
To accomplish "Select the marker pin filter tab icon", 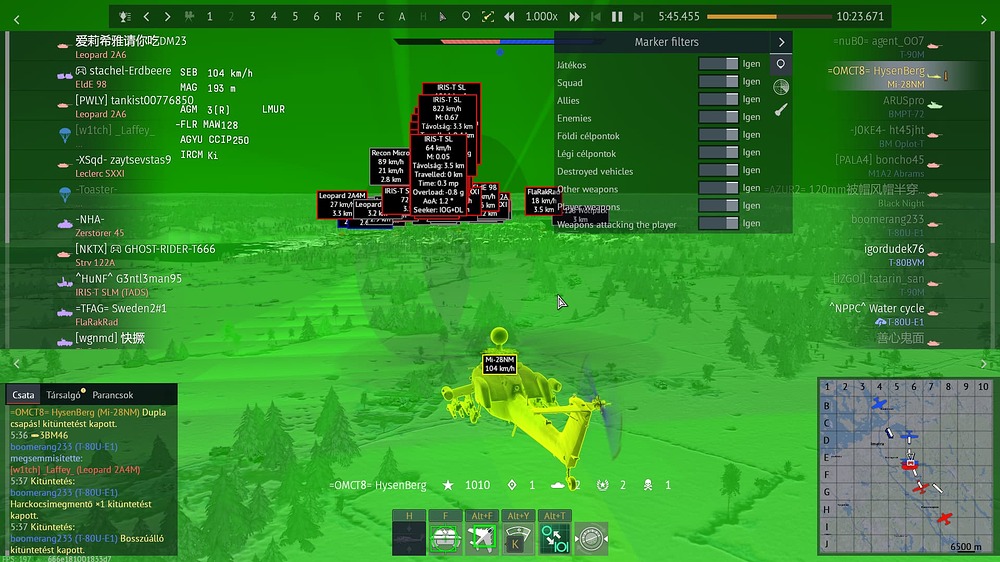I will (781, 64).
